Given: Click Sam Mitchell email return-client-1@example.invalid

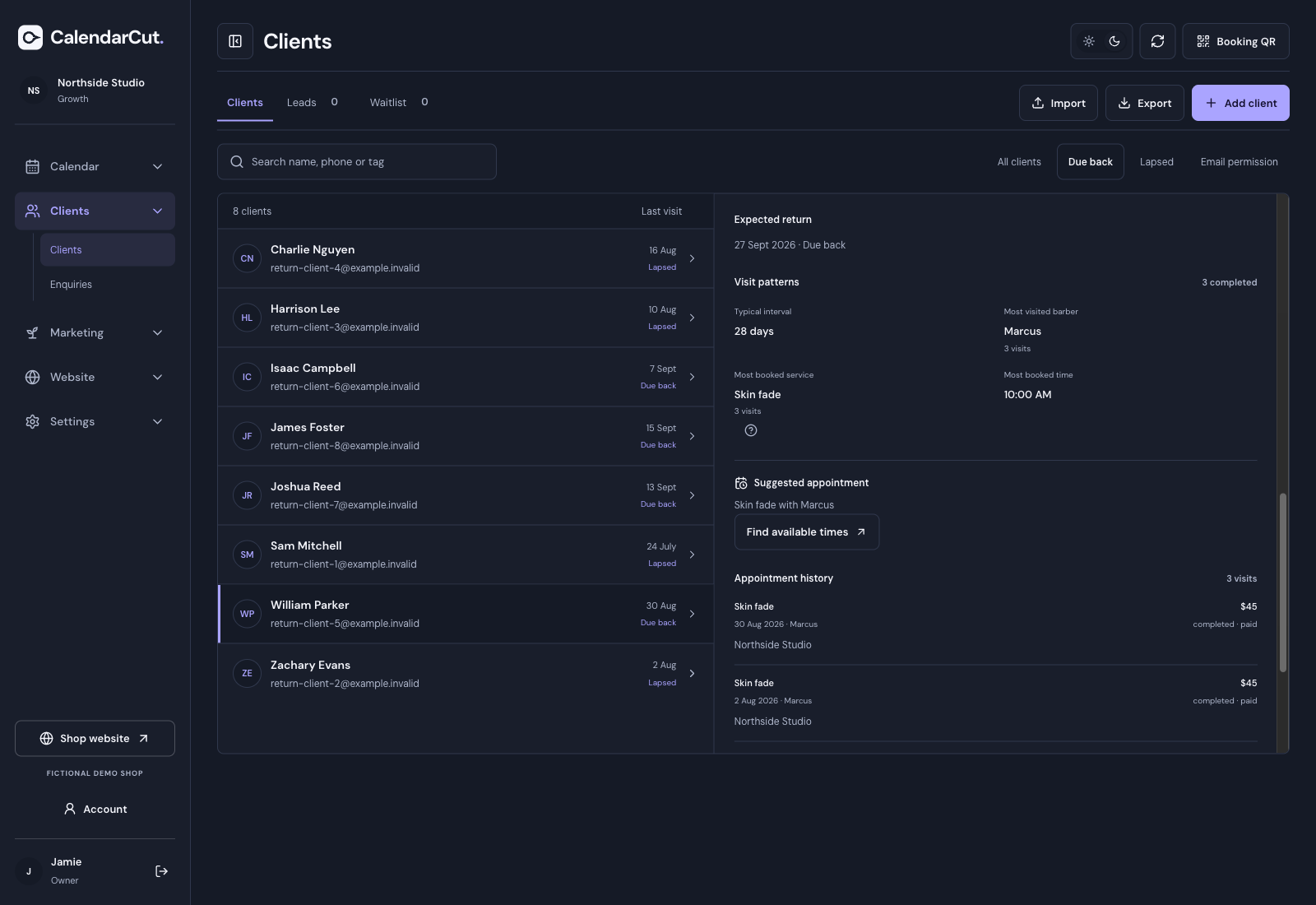Looking at the screenshot, I should (x=344, y=564).
